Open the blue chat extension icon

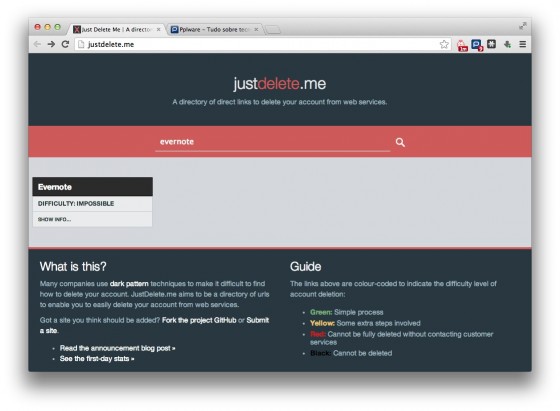[x=477, y=45]
